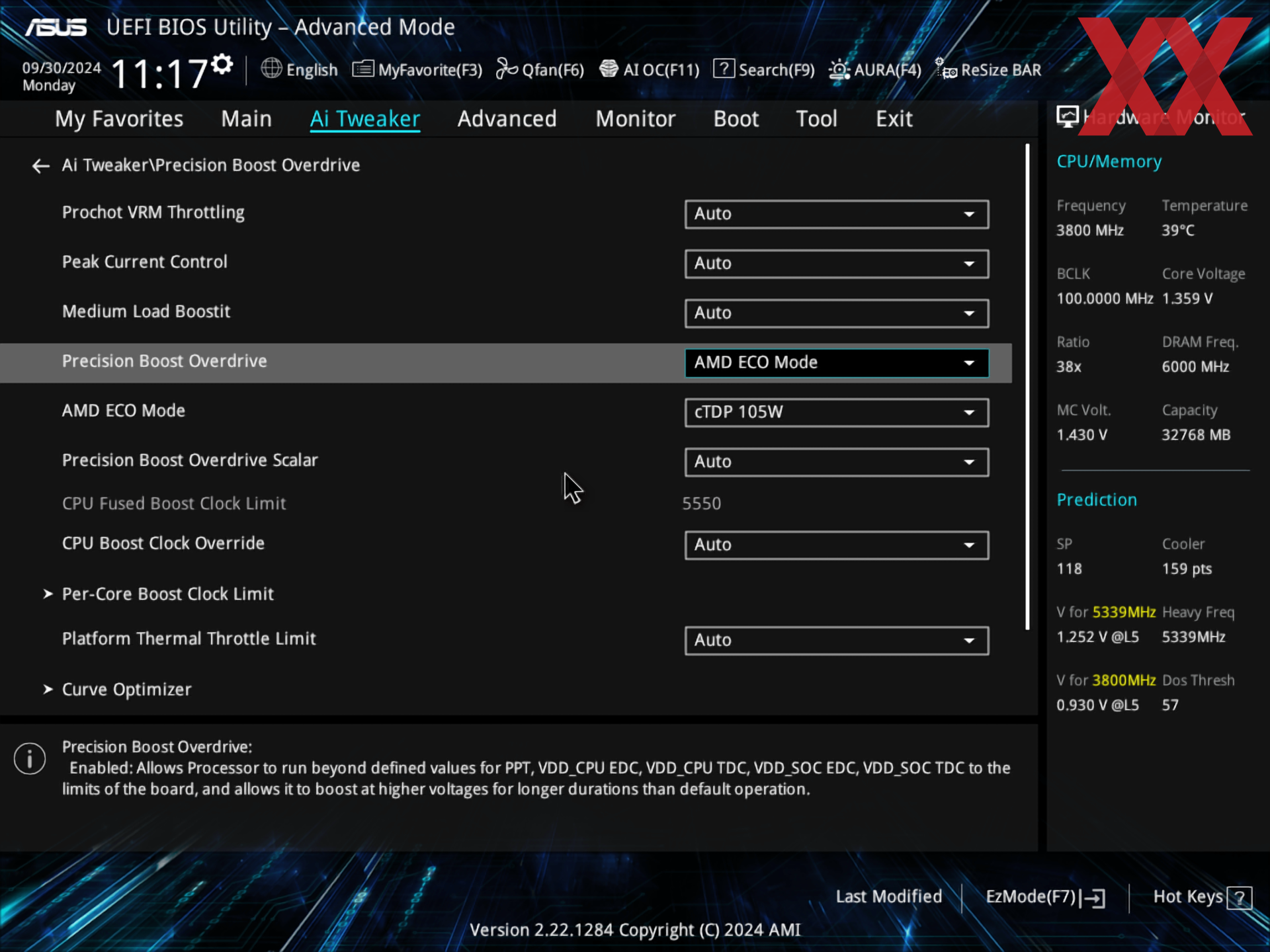Open the Advanced tab
1270x952 pixels.
click(x=507, y=119)
